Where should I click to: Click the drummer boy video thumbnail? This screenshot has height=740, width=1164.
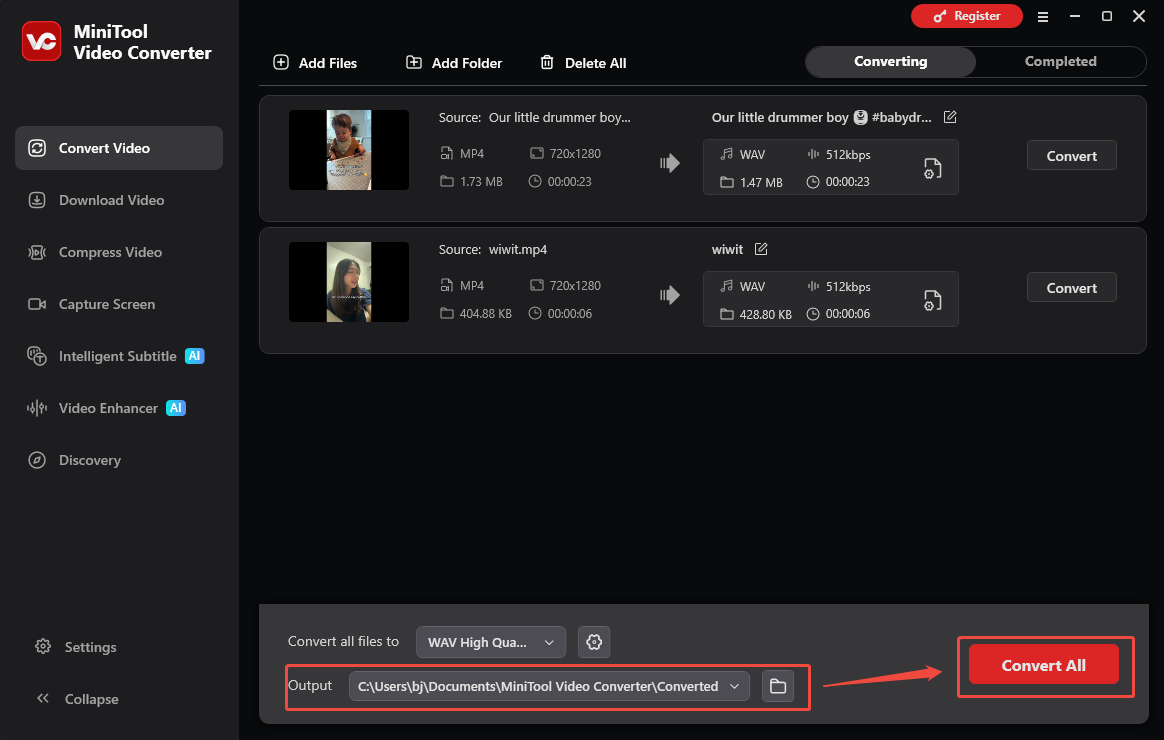coord(349,150)
